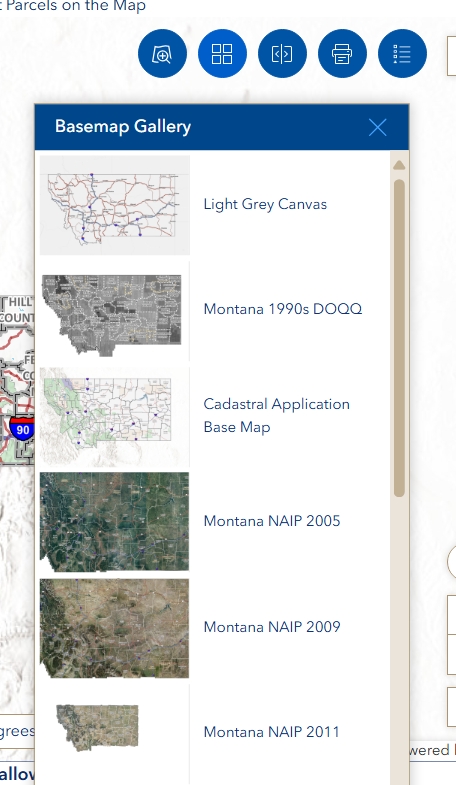Screen dimensions: 456x785
Task: Click the Cadastral Application Base Map label
Action: point(276,416)
